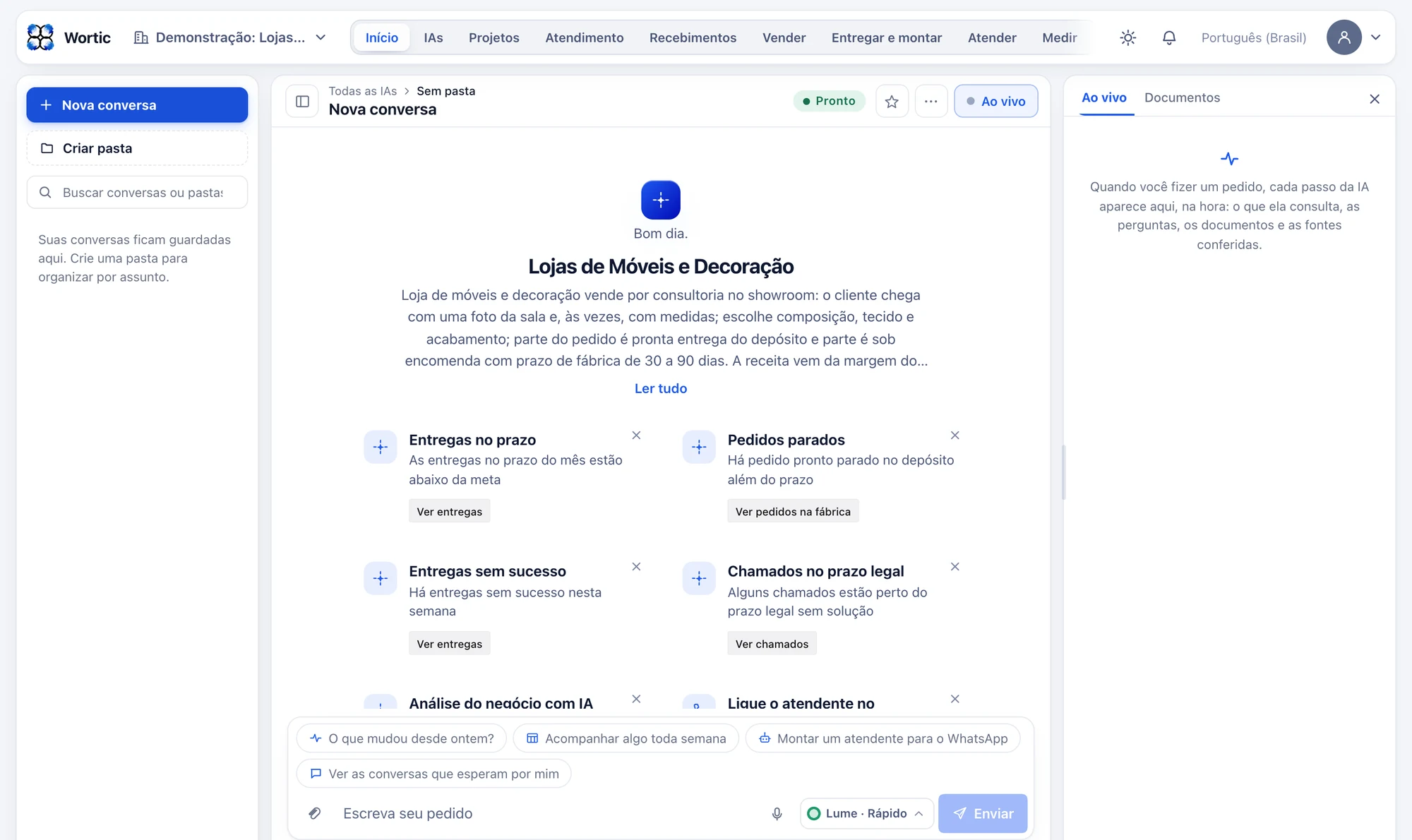Collapse sidebar using panel toggle icon
Image resolution: width=1412 pixels, height=840 pixels.
coord(302,101)
